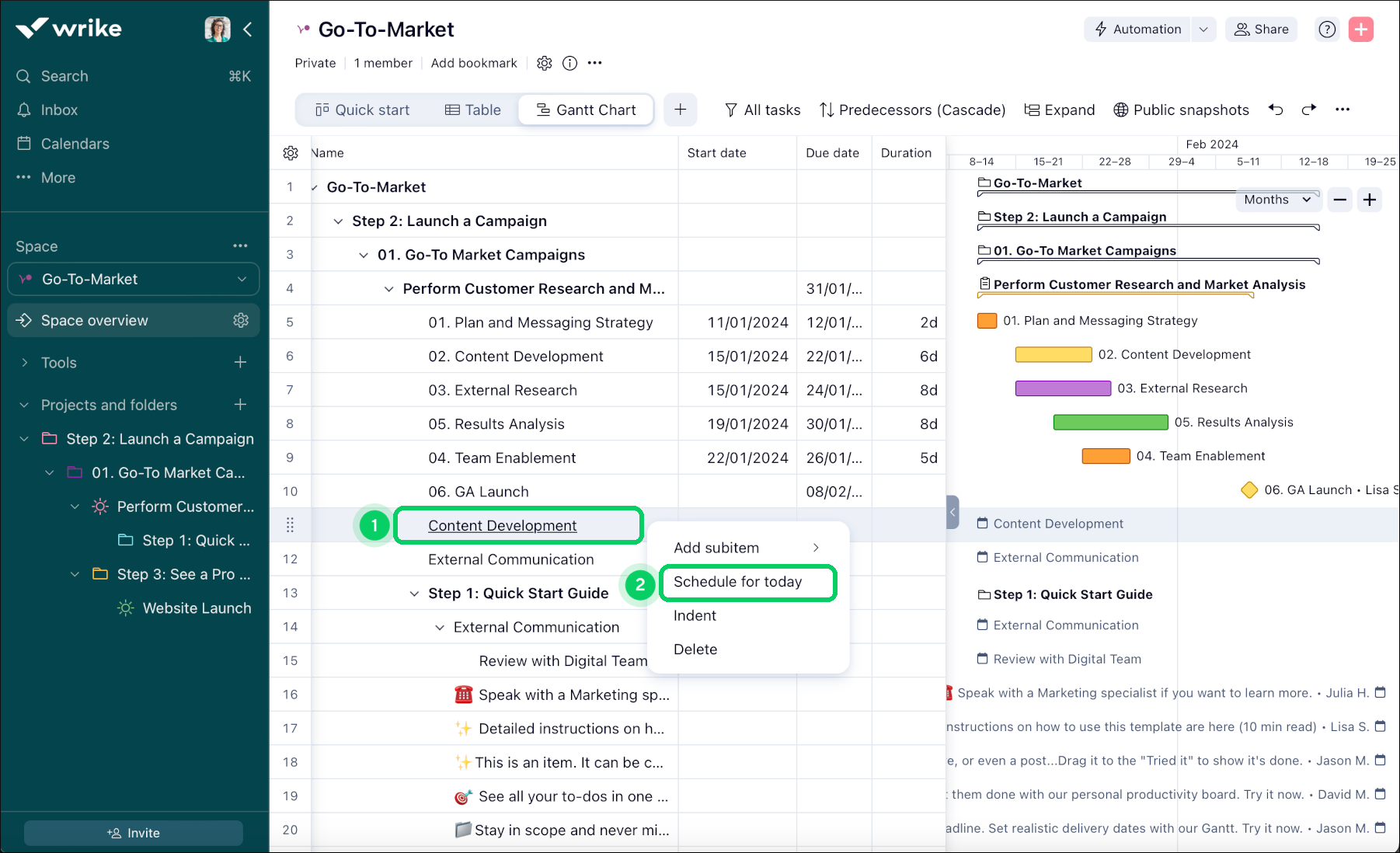Select the purple External Research Gantt bar
The width and height of the screenshot is (1400, 853).
(x=1062, y=388)
